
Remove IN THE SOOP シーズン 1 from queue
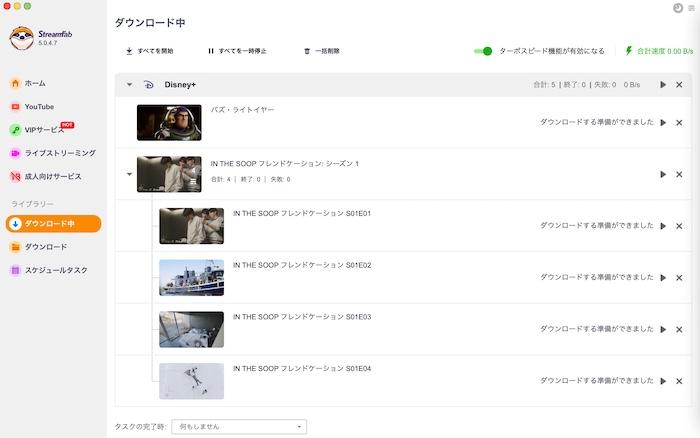click(679, 174)
